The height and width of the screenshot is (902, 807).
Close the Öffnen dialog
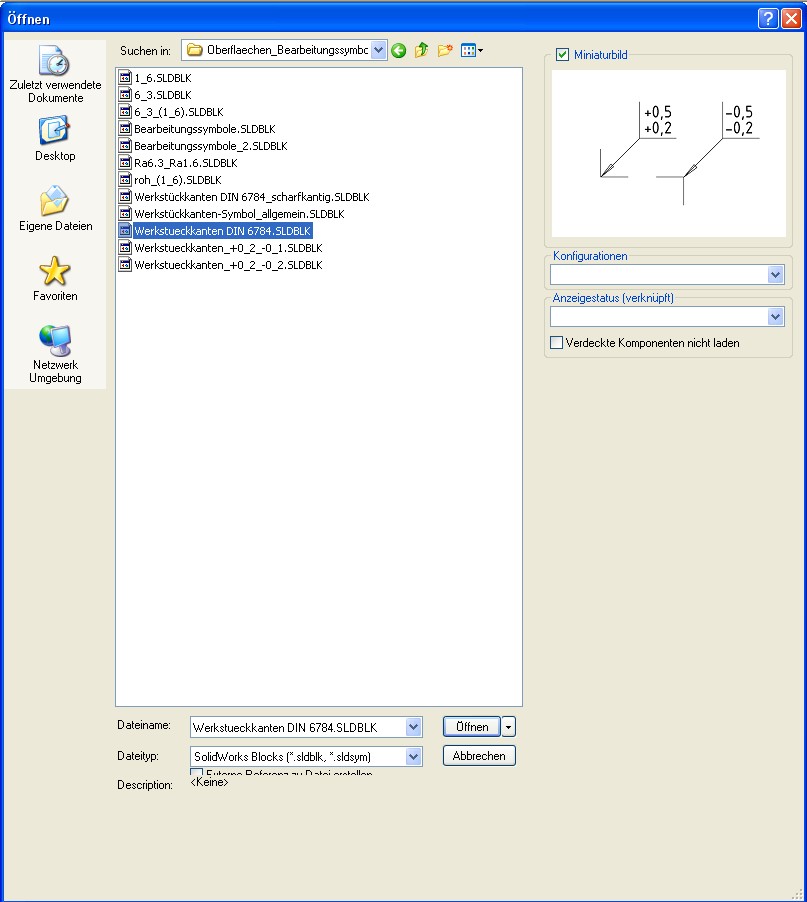pyautogui.click(x=791, y=18)
